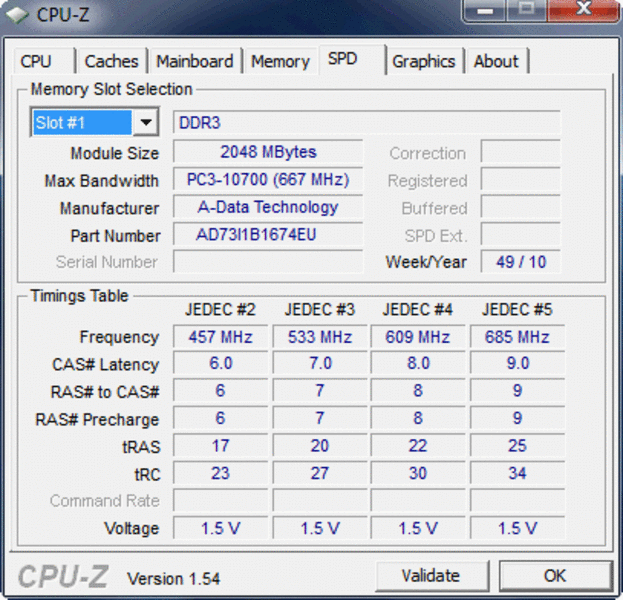Click the CAS# Latency 7.0 value

(x=320, y=364)
